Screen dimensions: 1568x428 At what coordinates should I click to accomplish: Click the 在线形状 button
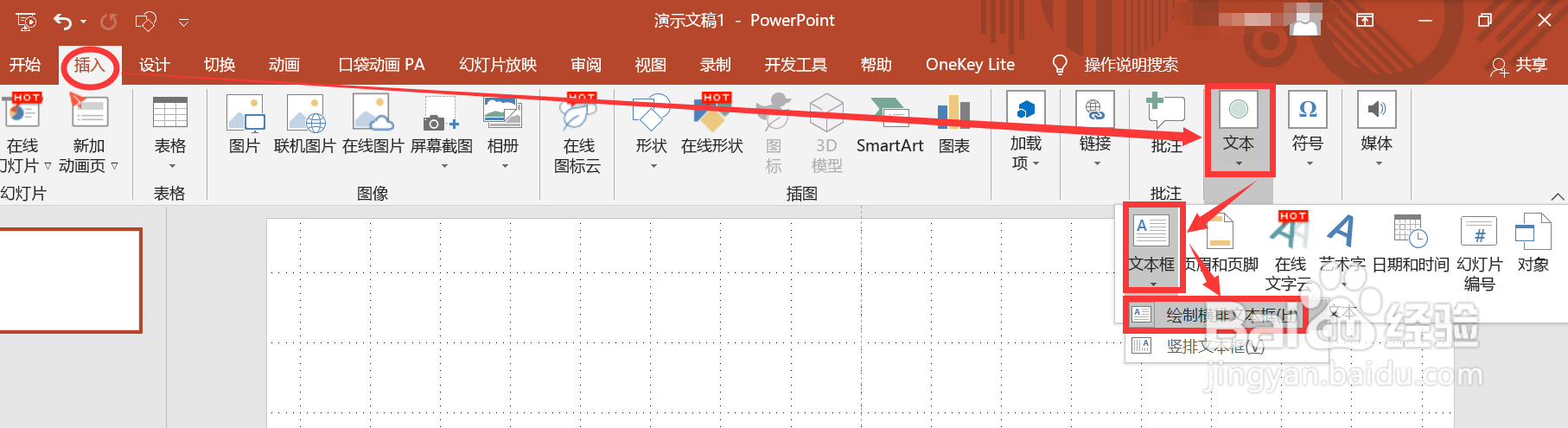[x=712, y=125]
